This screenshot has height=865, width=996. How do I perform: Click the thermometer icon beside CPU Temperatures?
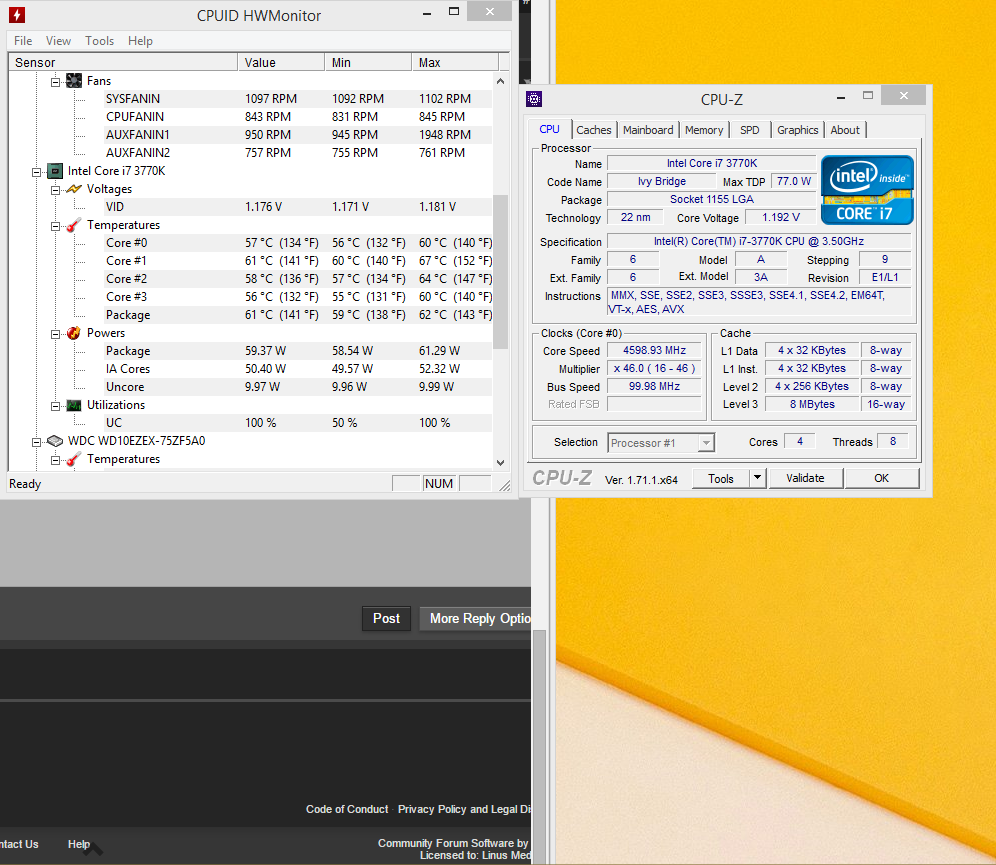74,225
